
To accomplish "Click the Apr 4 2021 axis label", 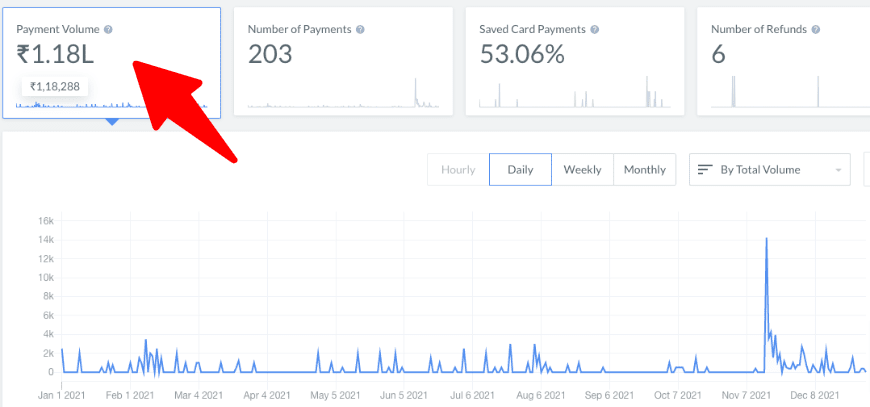I will point(267,395).
